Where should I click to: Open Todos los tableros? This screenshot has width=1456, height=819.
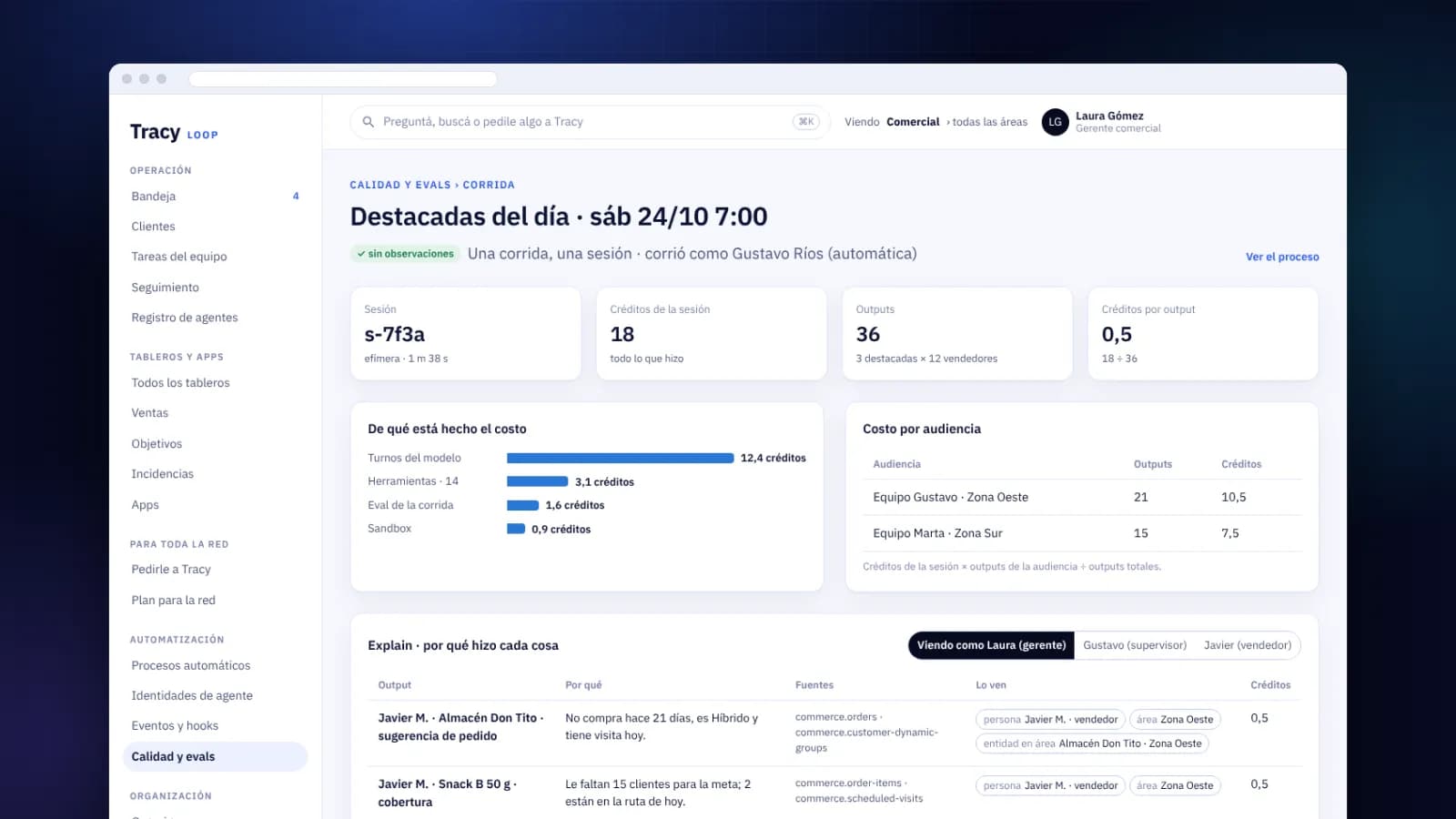click(x=215, y=383)
